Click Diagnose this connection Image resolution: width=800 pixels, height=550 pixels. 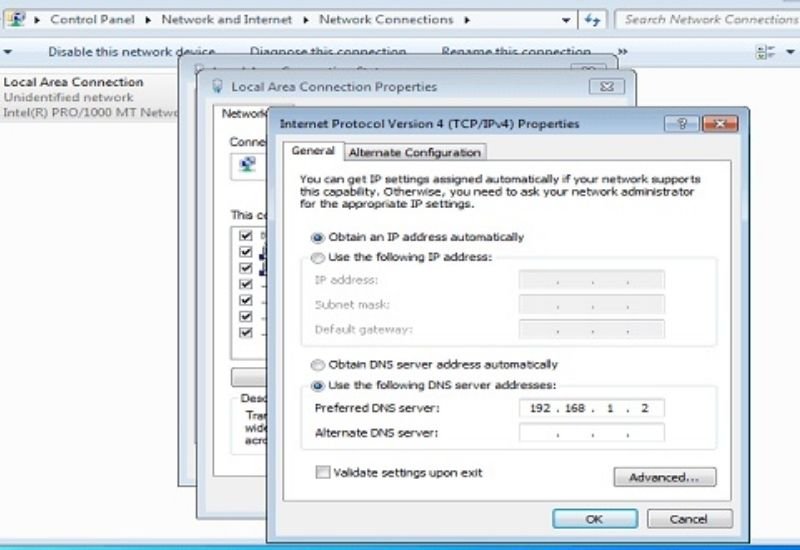(x=328, y=52)
